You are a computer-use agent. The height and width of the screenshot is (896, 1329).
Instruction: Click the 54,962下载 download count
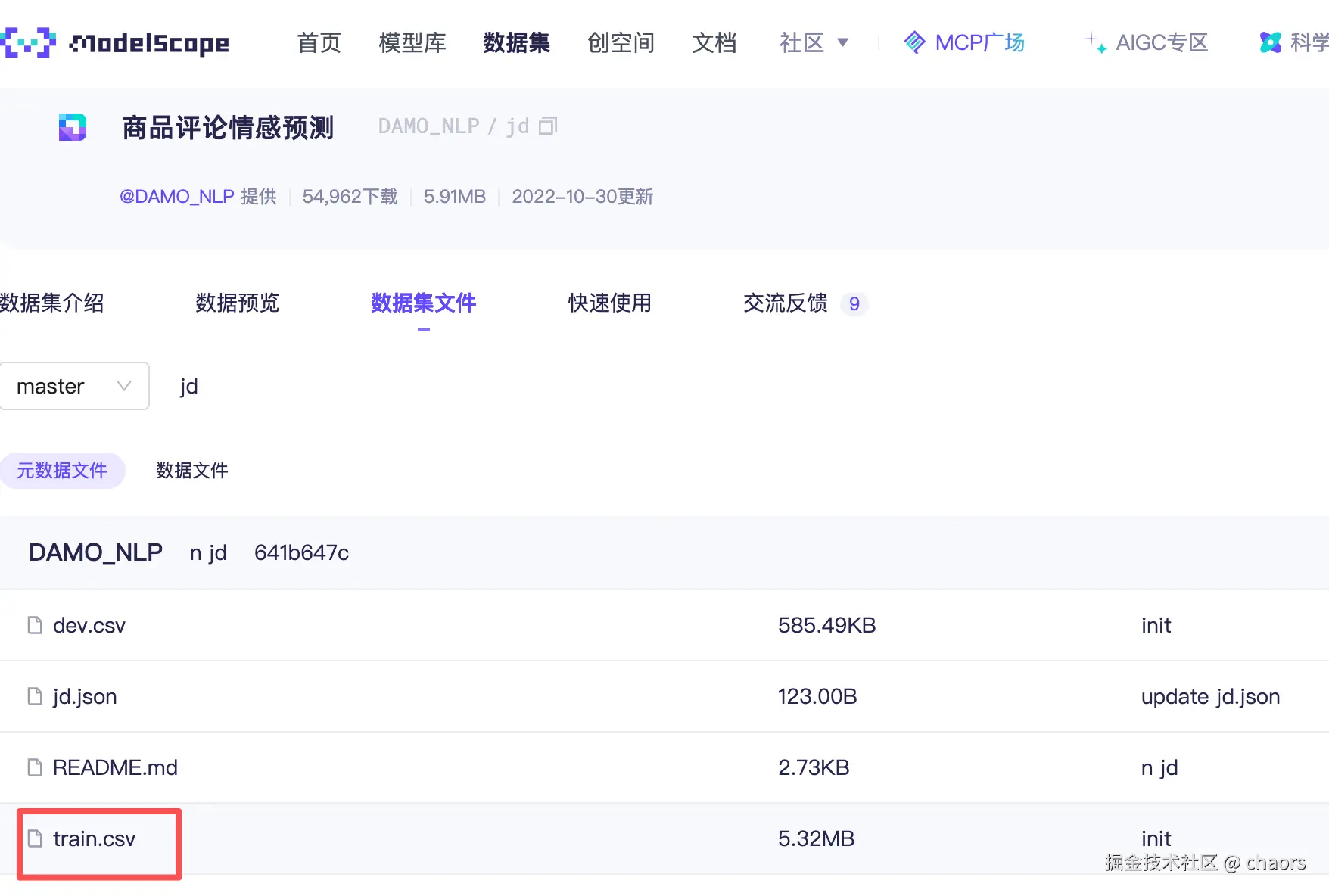pyautogui.click(x=350, y=197)
